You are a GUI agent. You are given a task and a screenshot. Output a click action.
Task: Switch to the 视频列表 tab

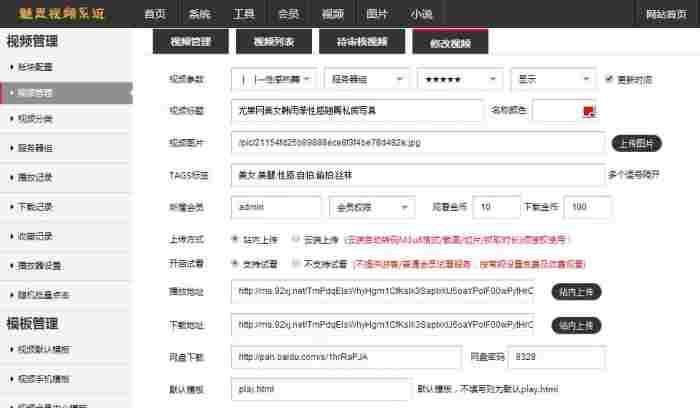click(x=273, y=42)
